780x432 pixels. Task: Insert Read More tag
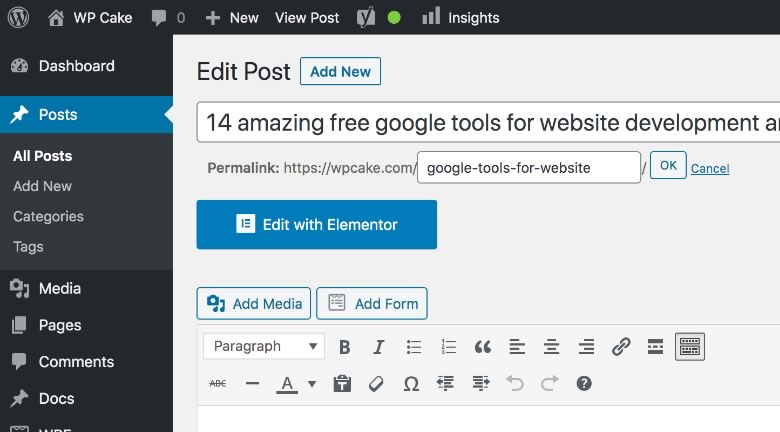[656, 347]
